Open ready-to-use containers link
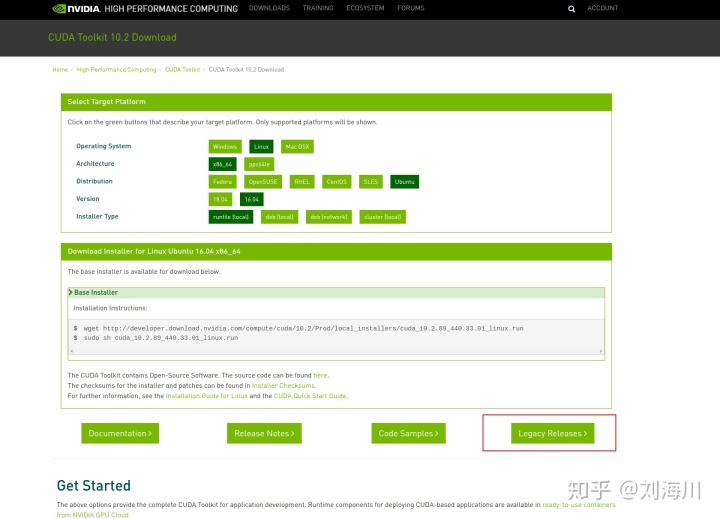The height and width of the screenshot is (519, 720). [579, 504]
